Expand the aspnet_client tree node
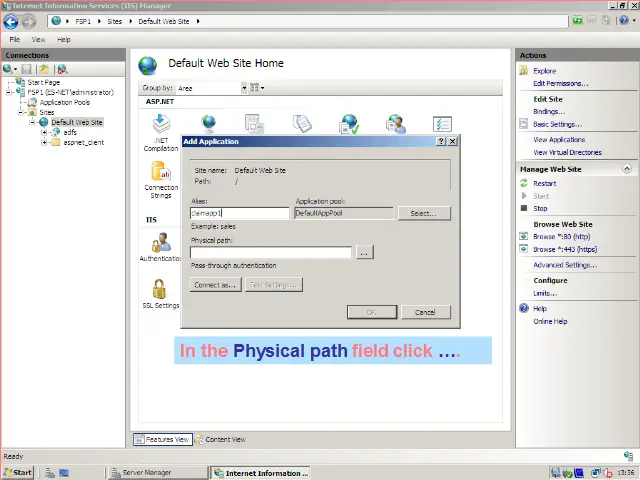Image resolution: width=640 pixels, height=480 pixels. (44, 142)
